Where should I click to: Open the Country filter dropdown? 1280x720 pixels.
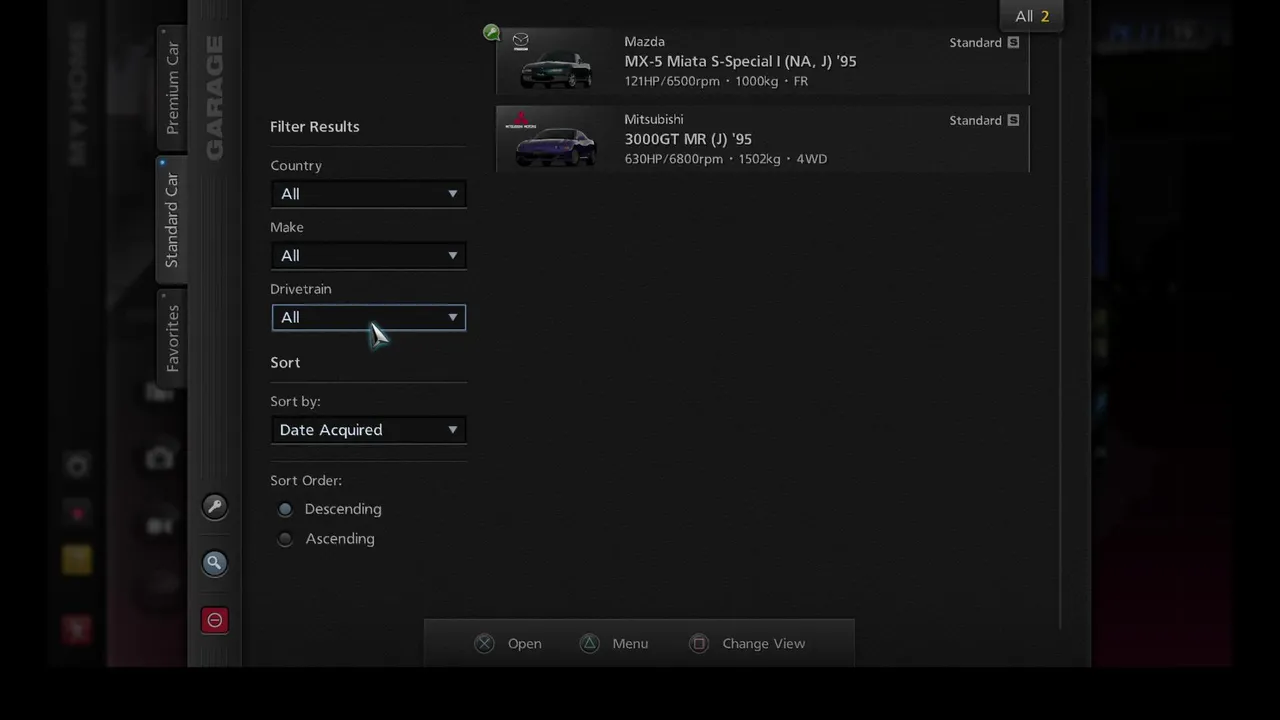(368, 194)
